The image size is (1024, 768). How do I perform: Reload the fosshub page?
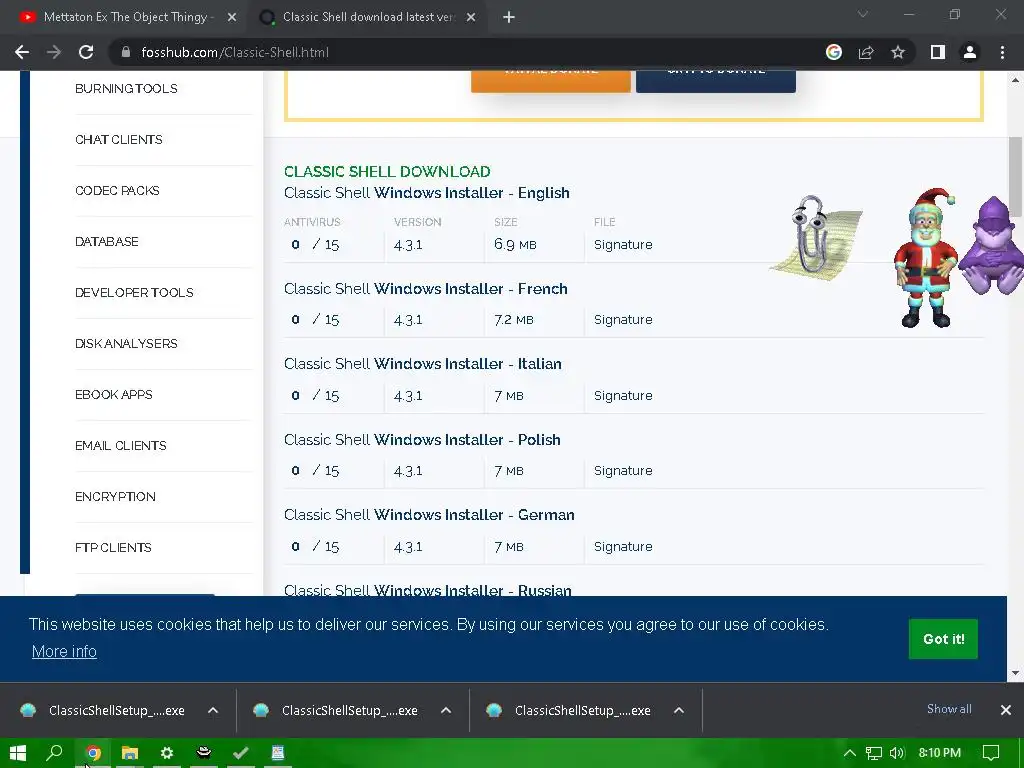click(86, 52)
